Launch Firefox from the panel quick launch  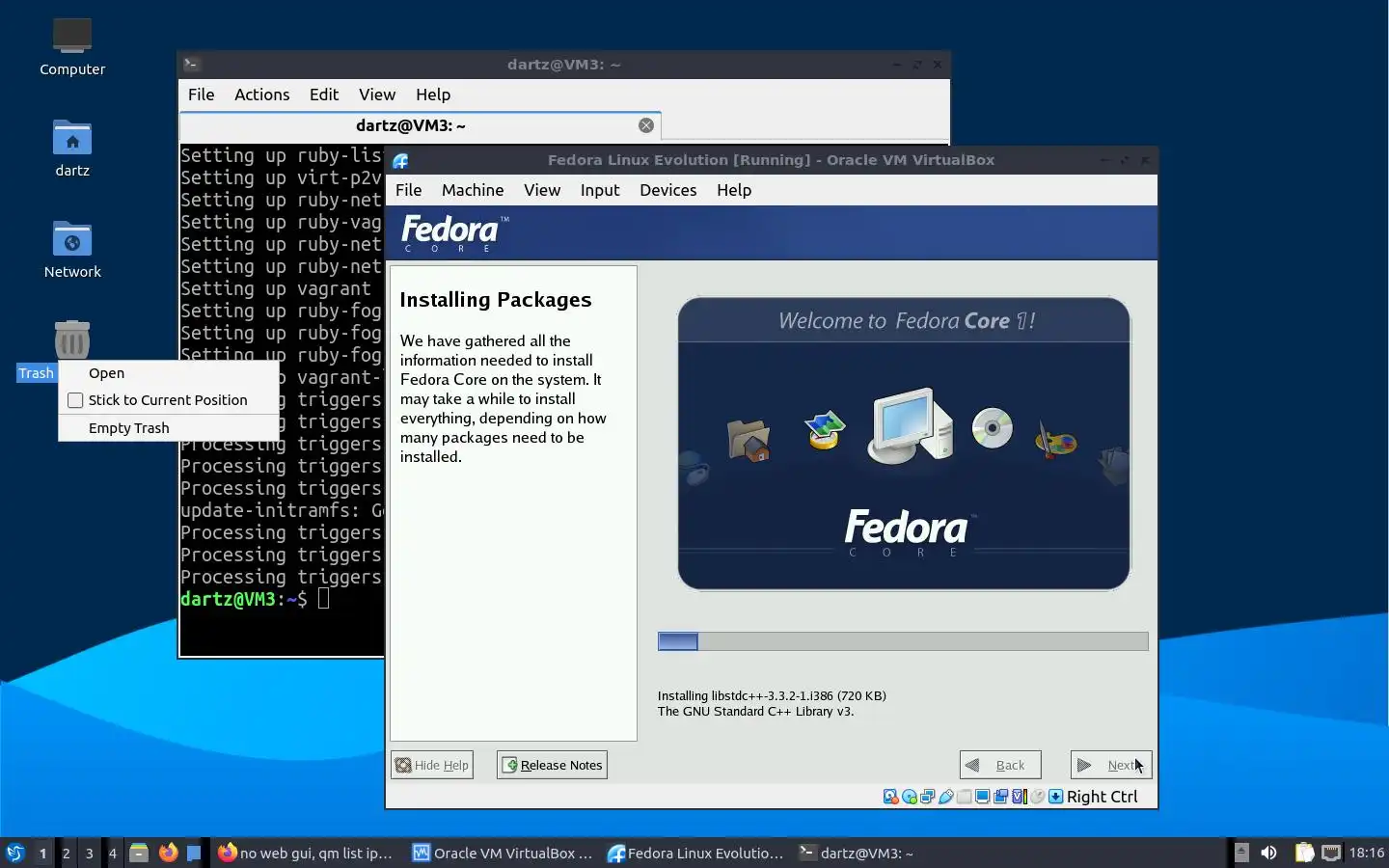168,853
